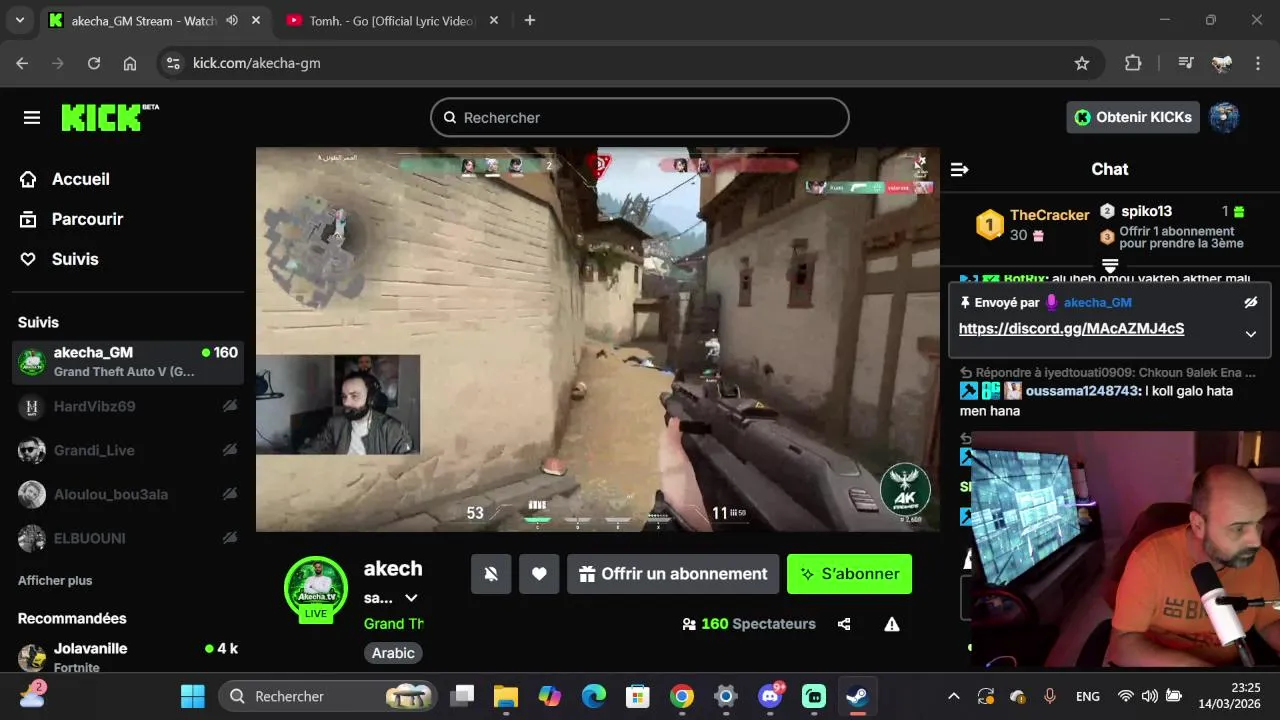Switch to the Tomh. - Go lyric video tab
Viewport: 1280px width, 720px height.
click(392, 20)
